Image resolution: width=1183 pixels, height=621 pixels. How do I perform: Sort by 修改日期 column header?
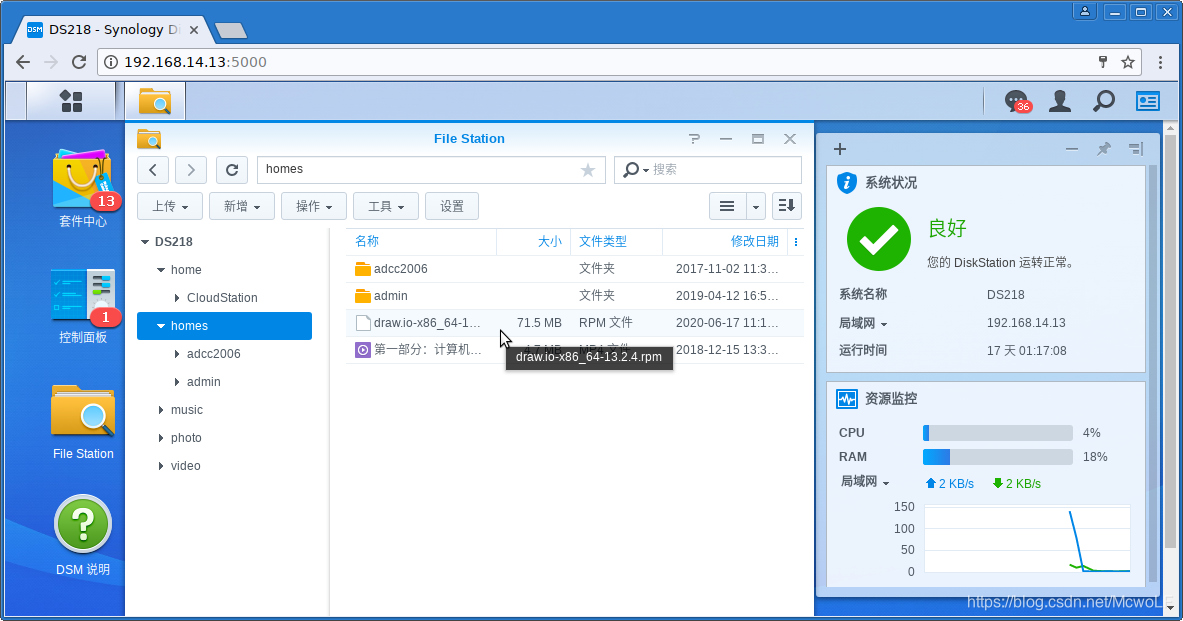click(x=726, y=241)
